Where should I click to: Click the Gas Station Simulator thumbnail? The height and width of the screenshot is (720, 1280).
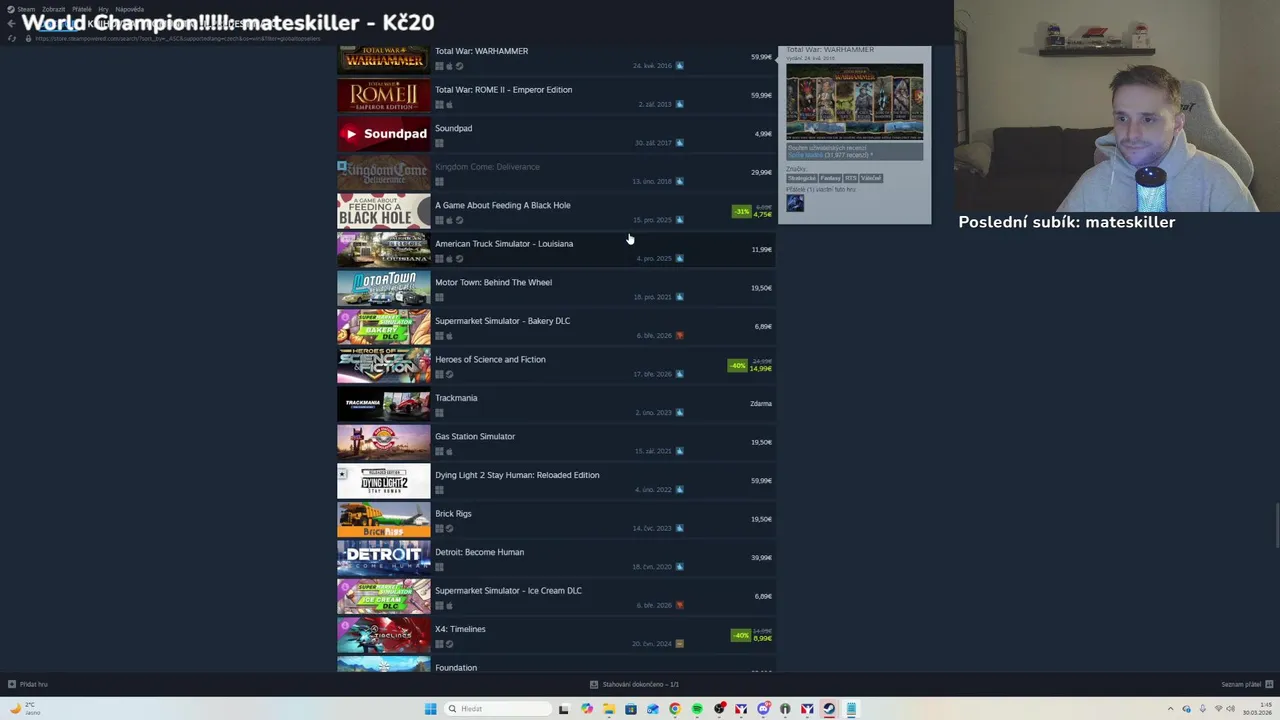[384, 442]
